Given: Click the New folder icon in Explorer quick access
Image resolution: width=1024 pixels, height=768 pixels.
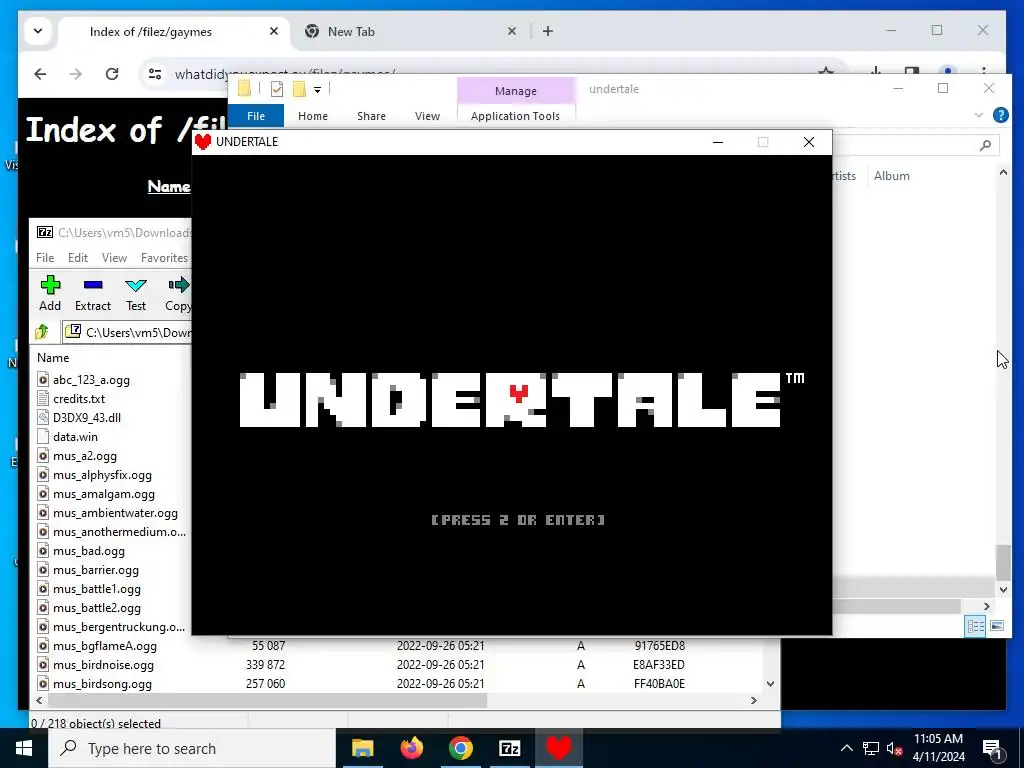Looking at the screenshot, I should tap(299, 89).
